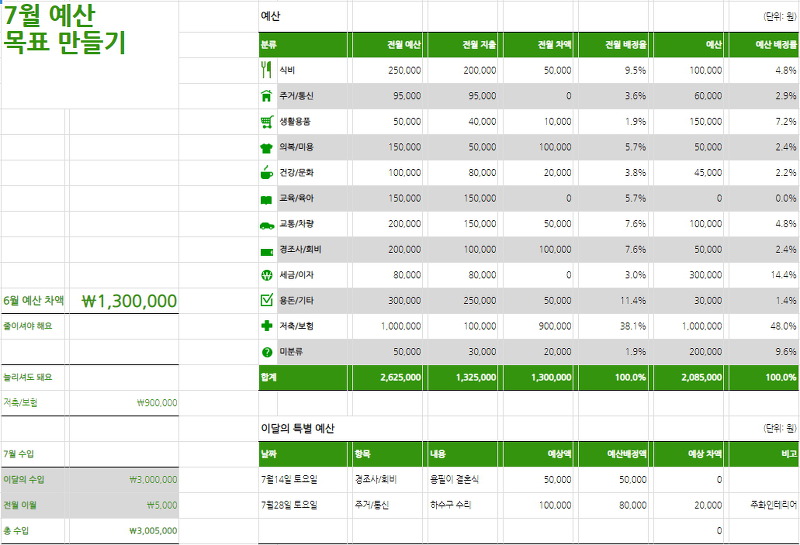
Task: Click the 교육/육아 category cell
Action: (x=313, y=198)
